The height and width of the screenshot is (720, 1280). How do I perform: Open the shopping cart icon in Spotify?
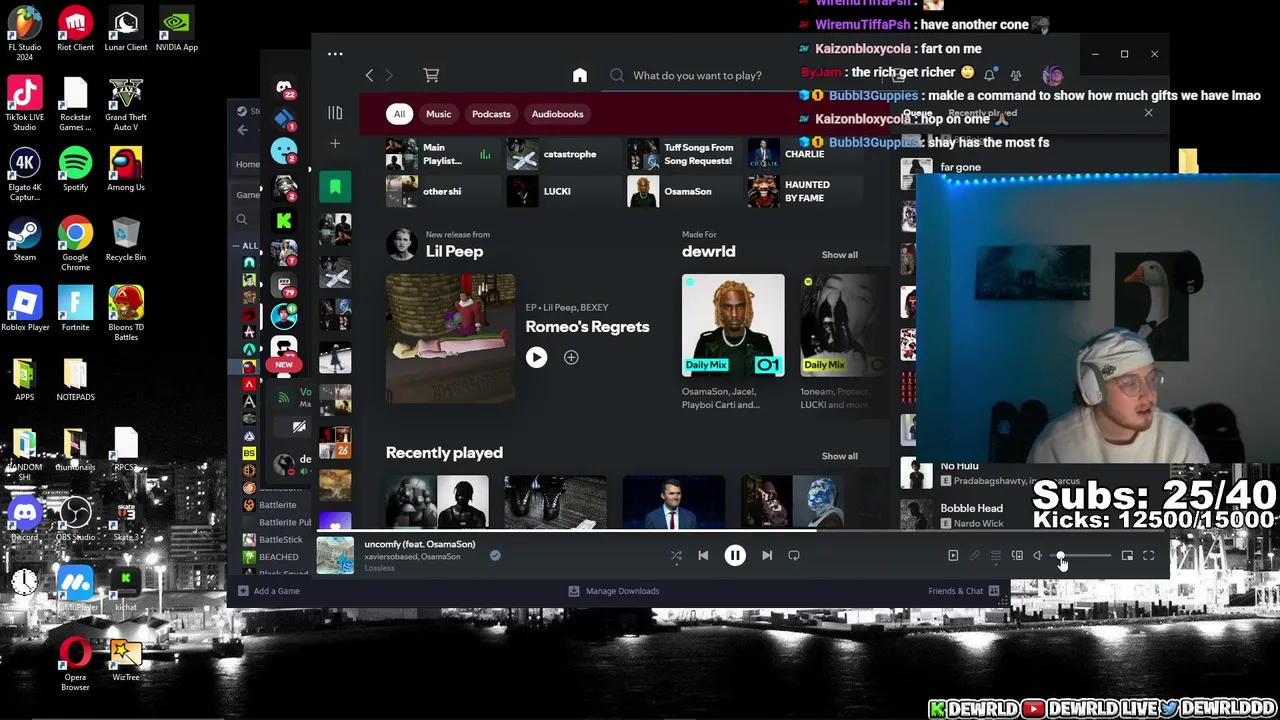tap(431, 75)
